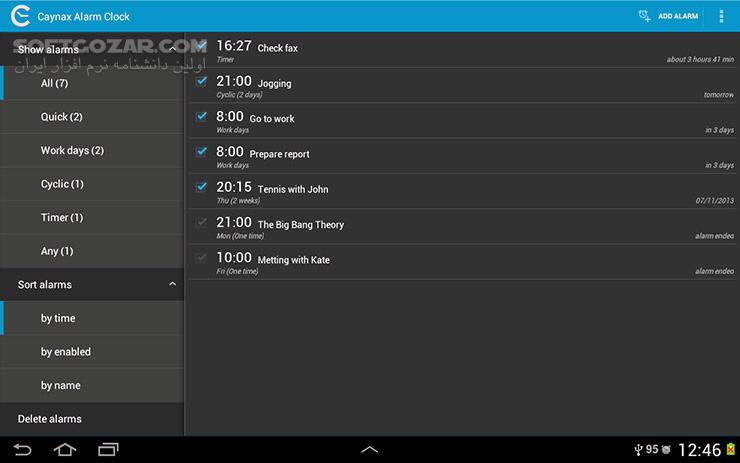Image resolution: width=740 pixels, height=463 pixels.
Task: Click the USB status icon
Action: click(638, 450)
